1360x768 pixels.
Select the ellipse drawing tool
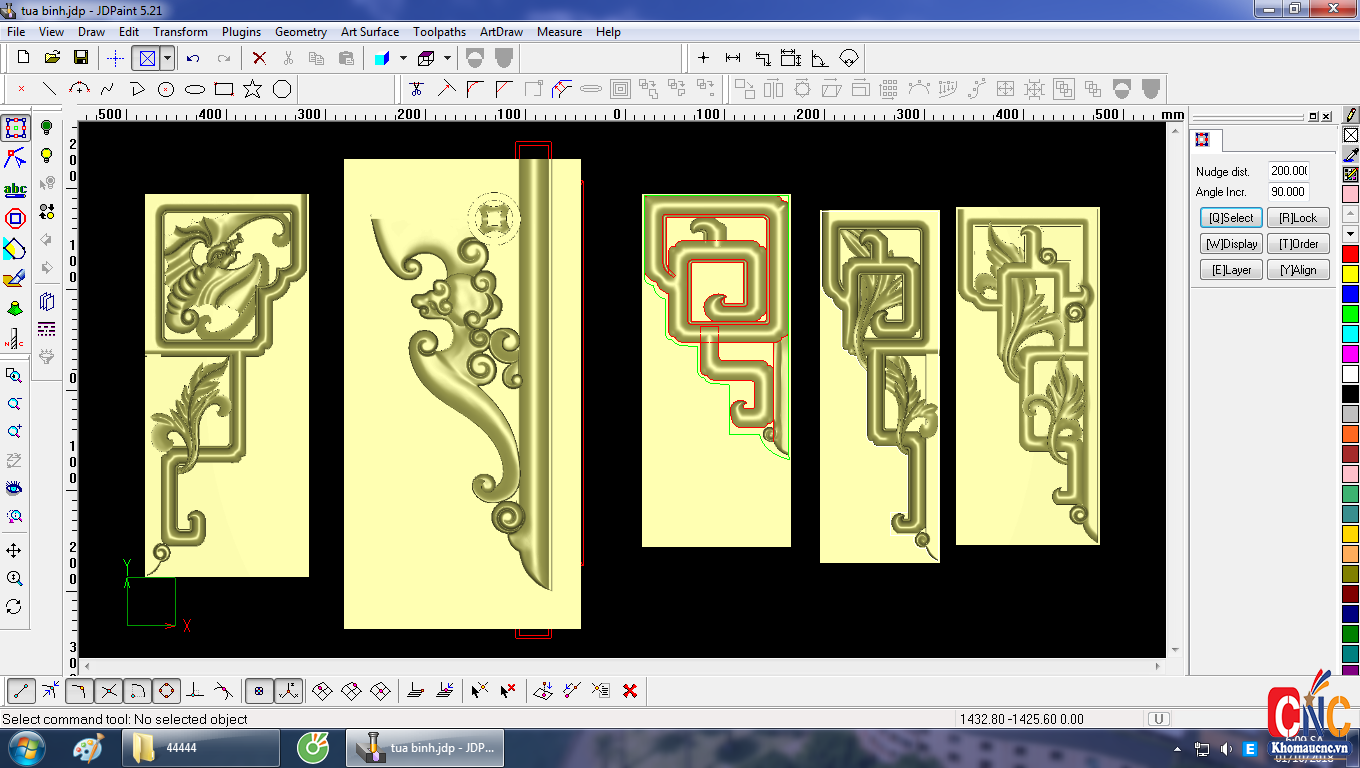[195, 89]
